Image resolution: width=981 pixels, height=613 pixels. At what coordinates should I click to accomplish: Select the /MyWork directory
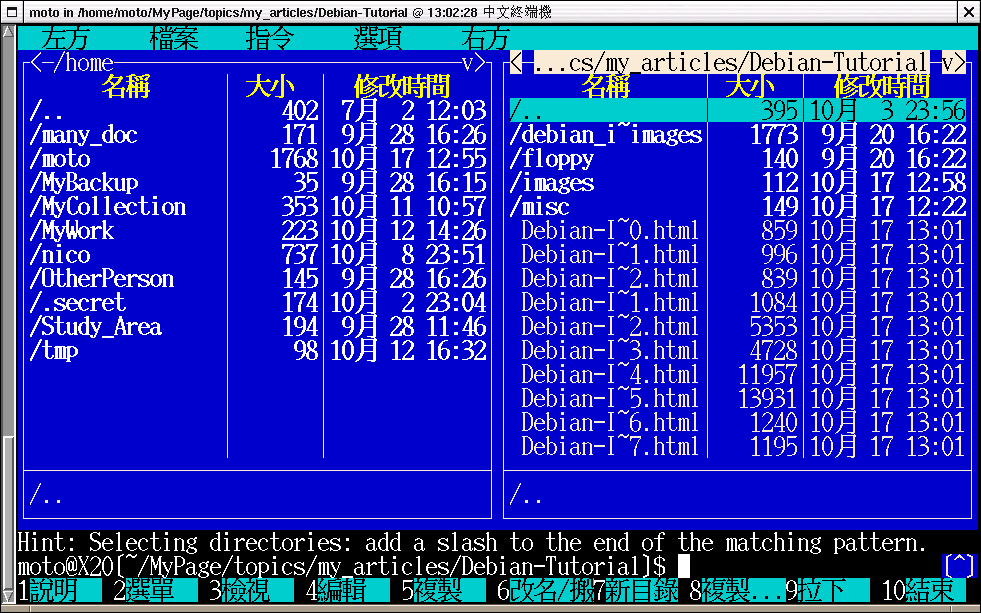coord(258,230)
